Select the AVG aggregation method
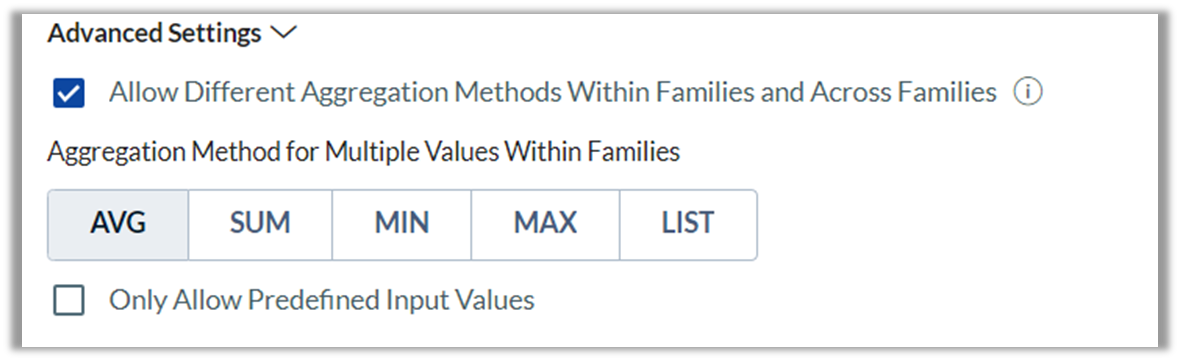1180x361 pixels. (118, 224)
